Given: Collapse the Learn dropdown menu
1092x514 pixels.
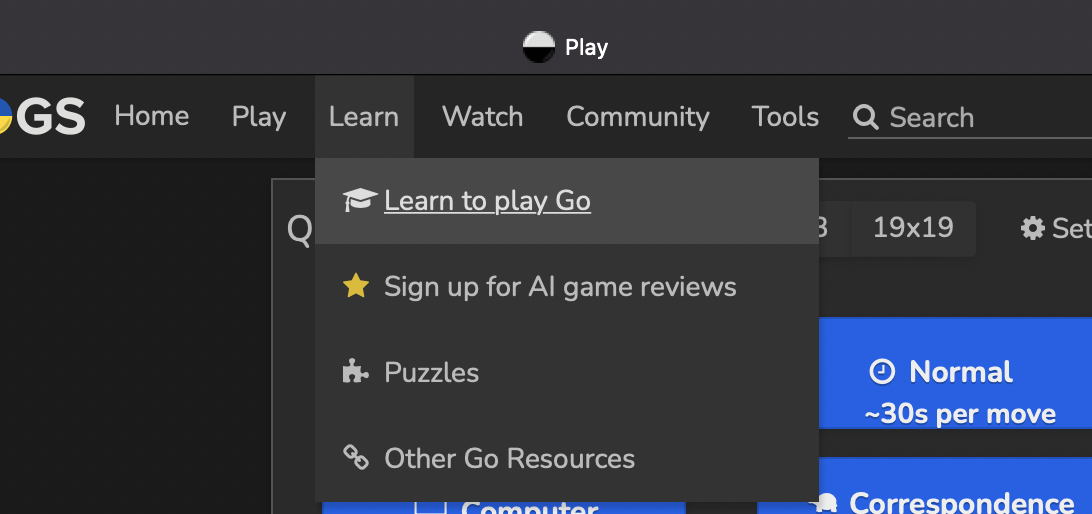Looking at the screenshot, I should point(364,117).
